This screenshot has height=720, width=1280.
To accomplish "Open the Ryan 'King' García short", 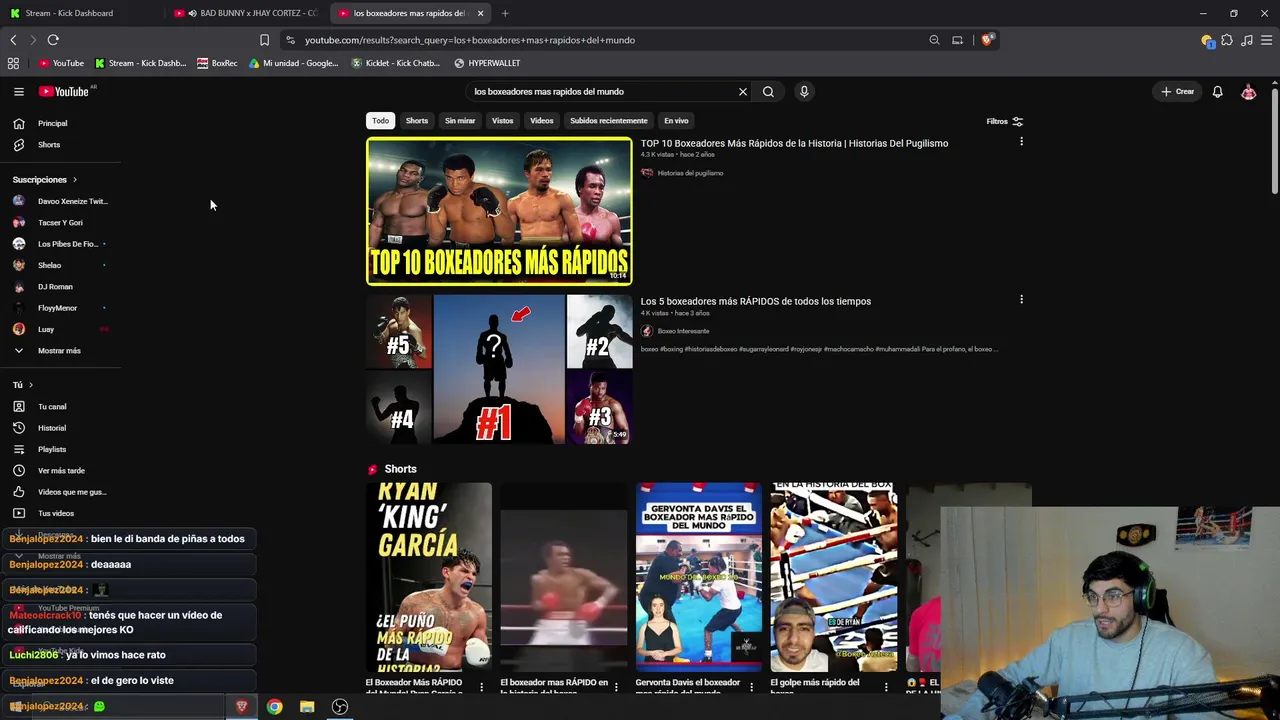I will tap(429, 578).
